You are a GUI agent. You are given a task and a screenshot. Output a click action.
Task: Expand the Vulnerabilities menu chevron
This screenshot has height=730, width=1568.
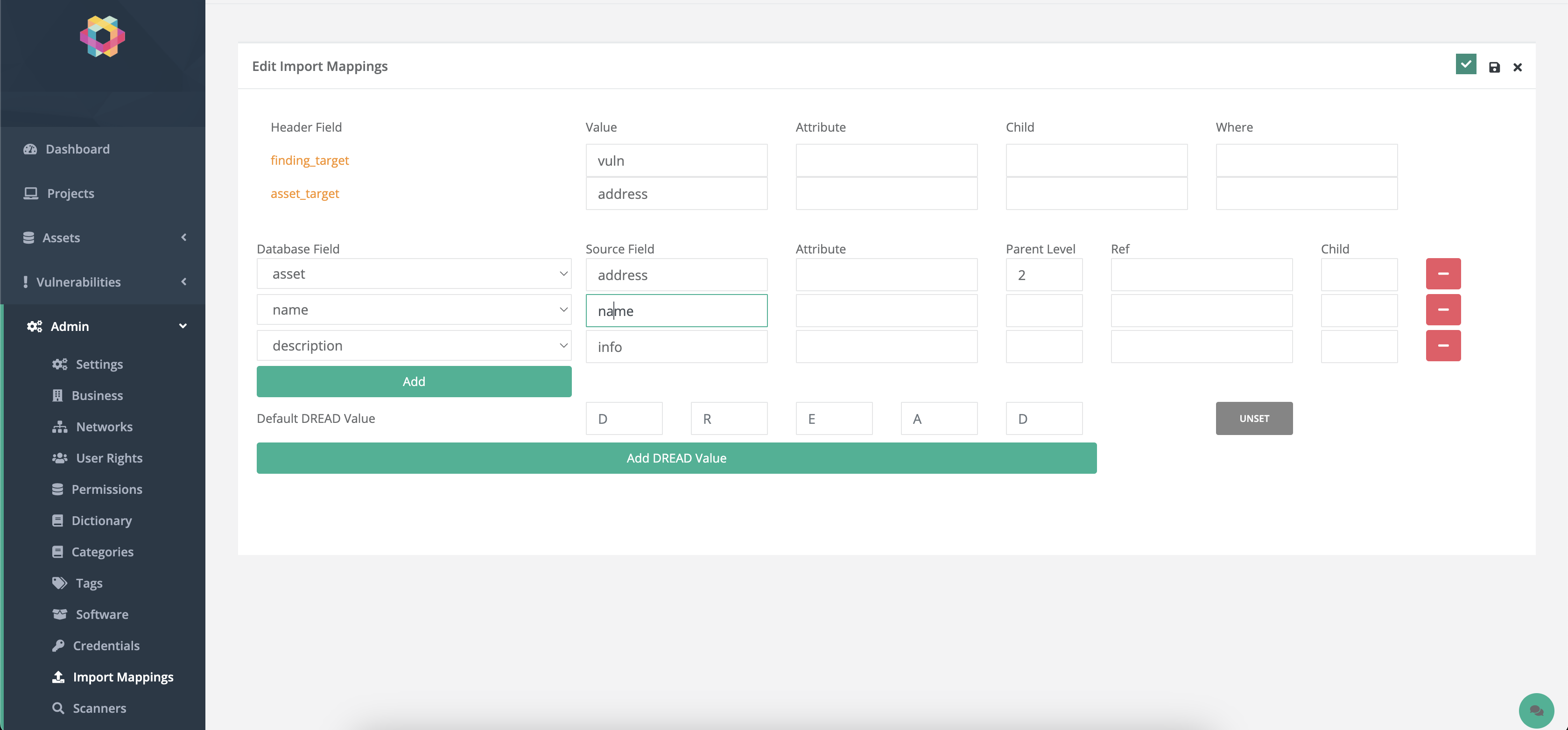coord(184,282)
